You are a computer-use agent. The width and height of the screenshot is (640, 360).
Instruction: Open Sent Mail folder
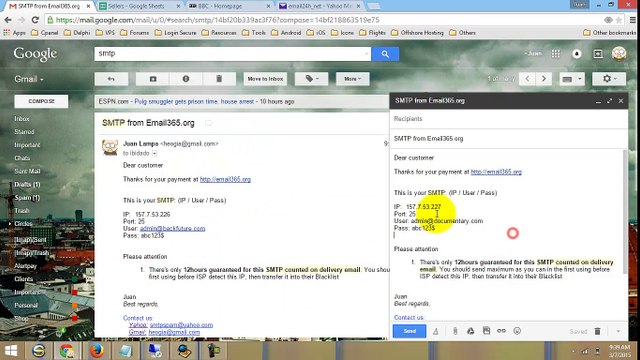point(27,171)
